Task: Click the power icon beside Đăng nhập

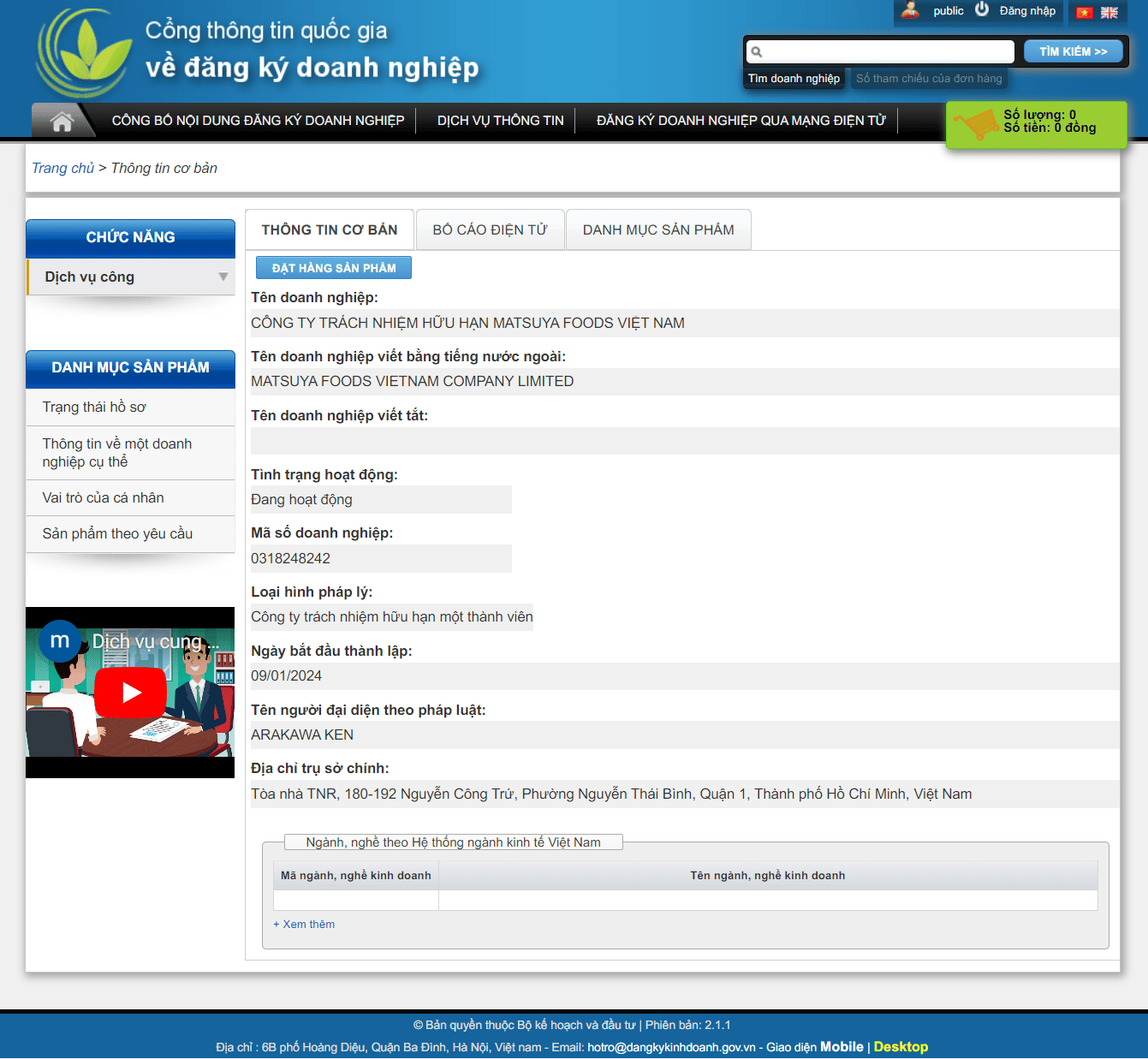Action: [x=982, y=9]
